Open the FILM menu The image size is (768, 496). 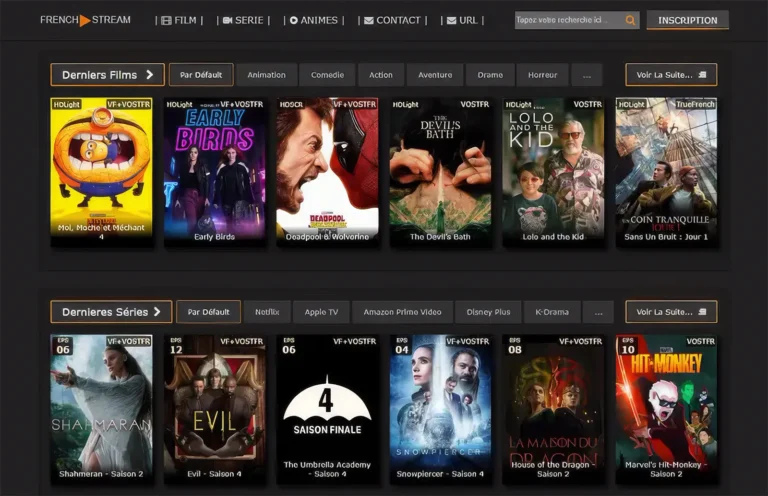point(179,21)
